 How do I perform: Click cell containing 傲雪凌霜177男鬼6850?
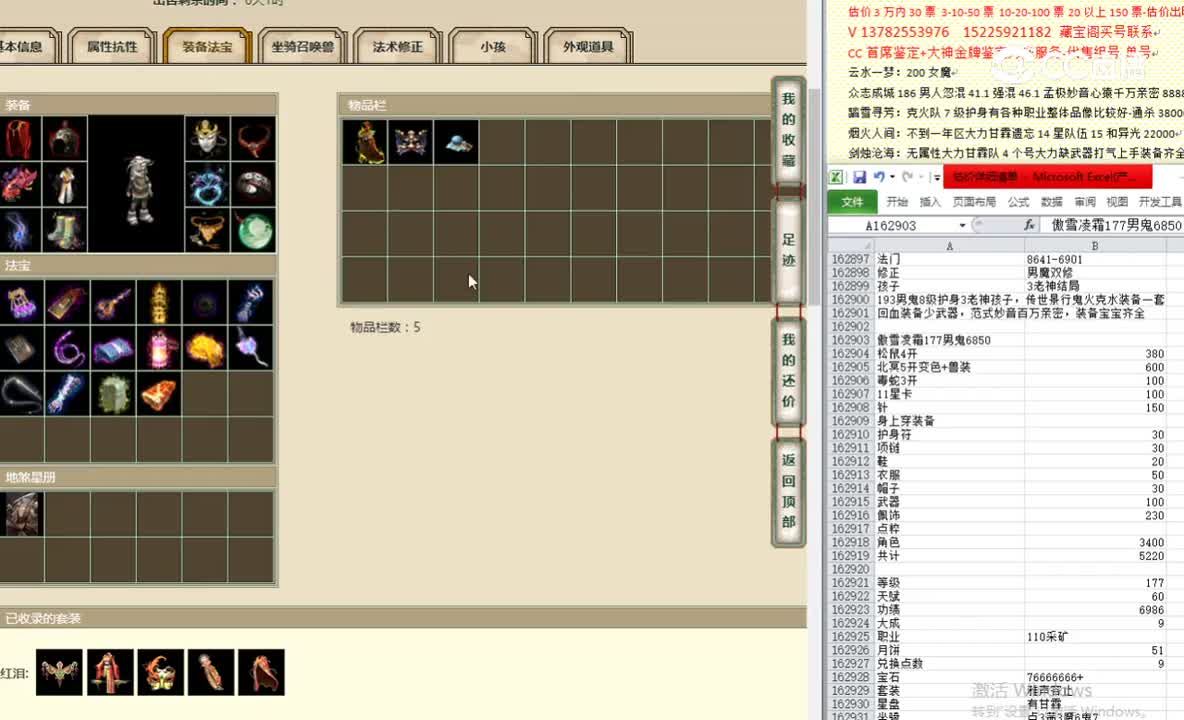(x=949, y=340)
